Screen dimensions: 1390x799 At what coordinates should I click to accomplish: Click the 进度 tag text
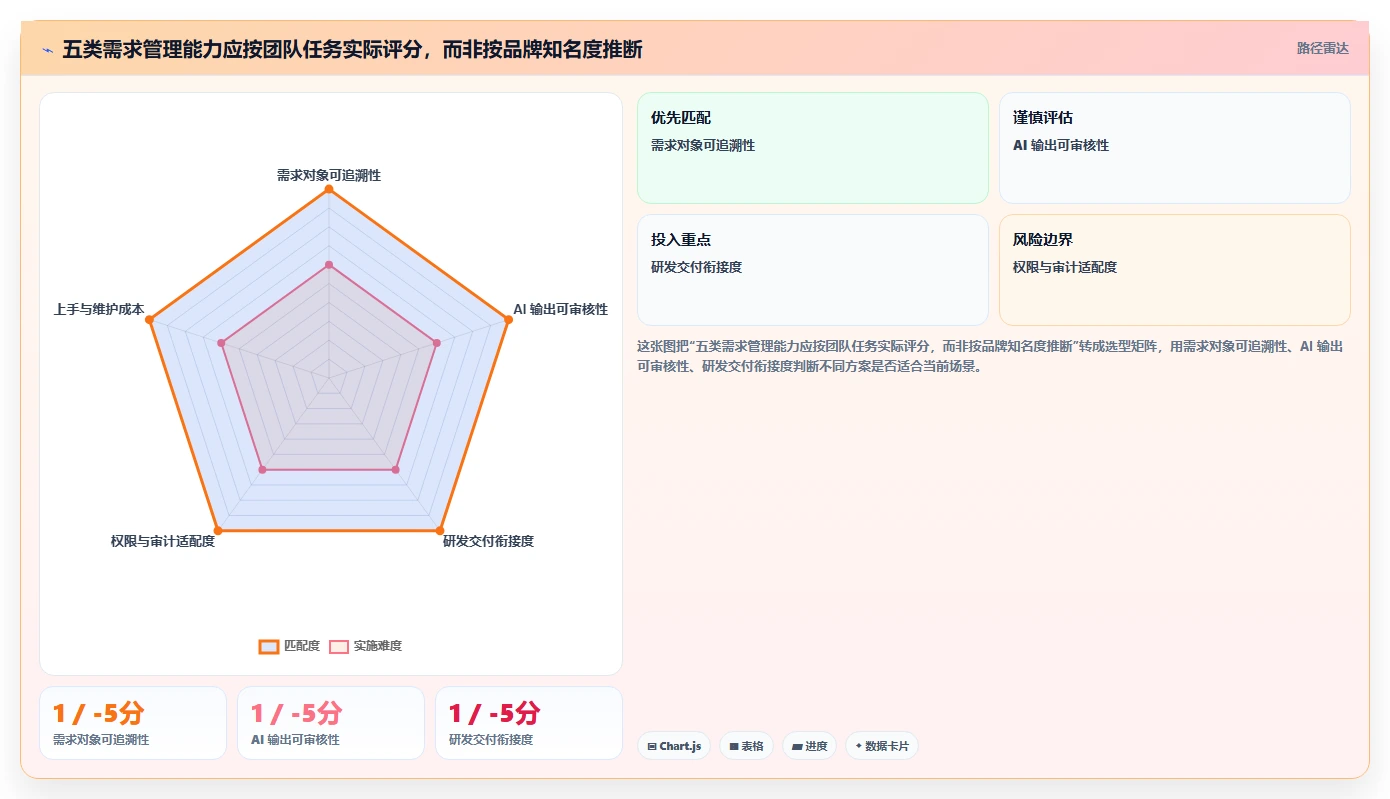tap(816, 746)
